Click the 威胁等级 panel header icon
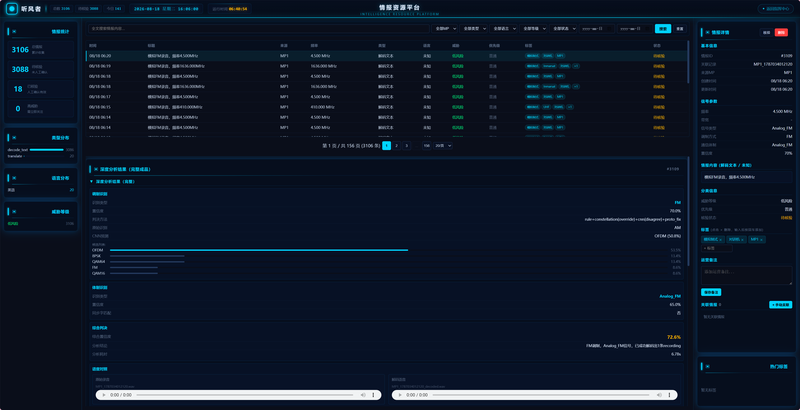 (x=14, y=212)
